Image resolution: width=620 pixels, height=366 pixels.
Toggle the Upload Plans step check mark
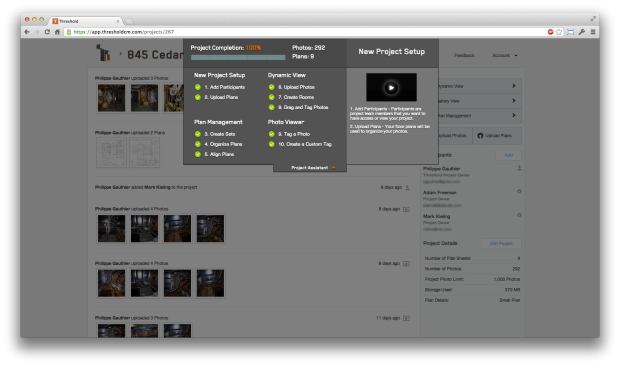pyautogui.click(x=198, y=97)
